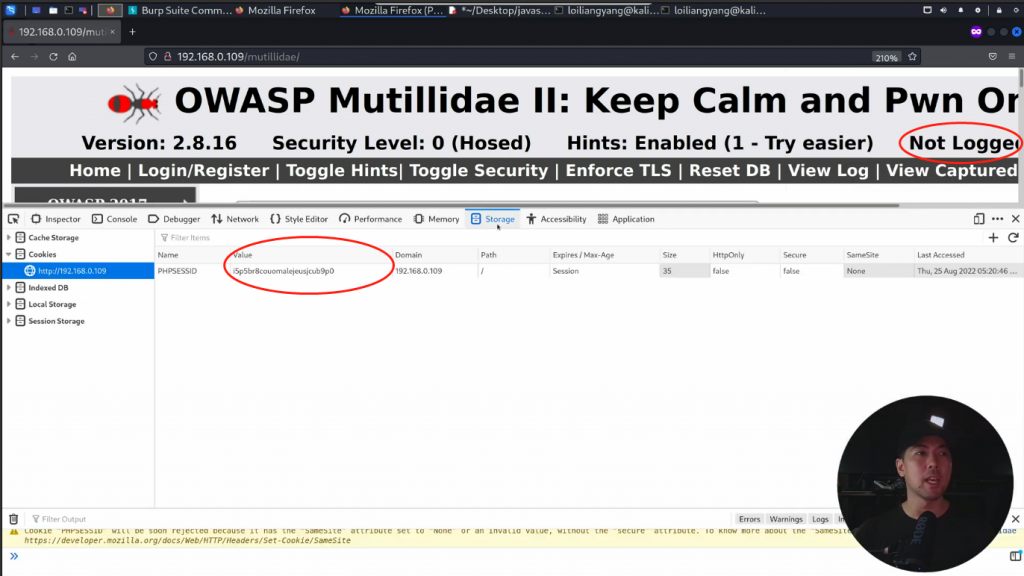Open the Memory tab
The image size is (1024, 576).
tap(436, 219)
